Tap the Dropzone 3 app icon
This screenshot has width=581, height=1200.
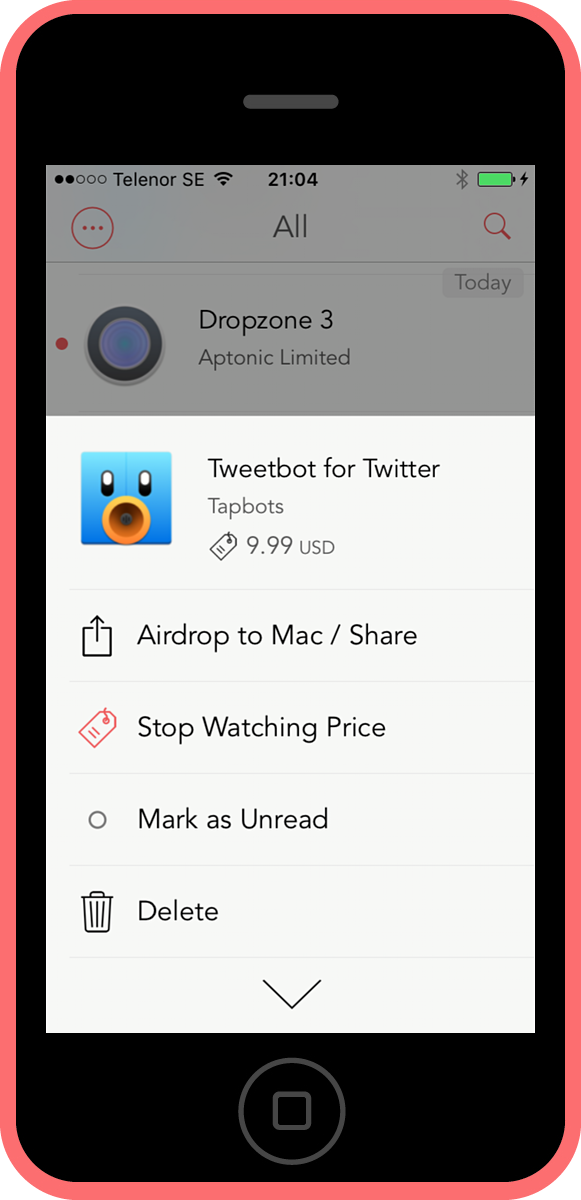click(x=125, y=344)
